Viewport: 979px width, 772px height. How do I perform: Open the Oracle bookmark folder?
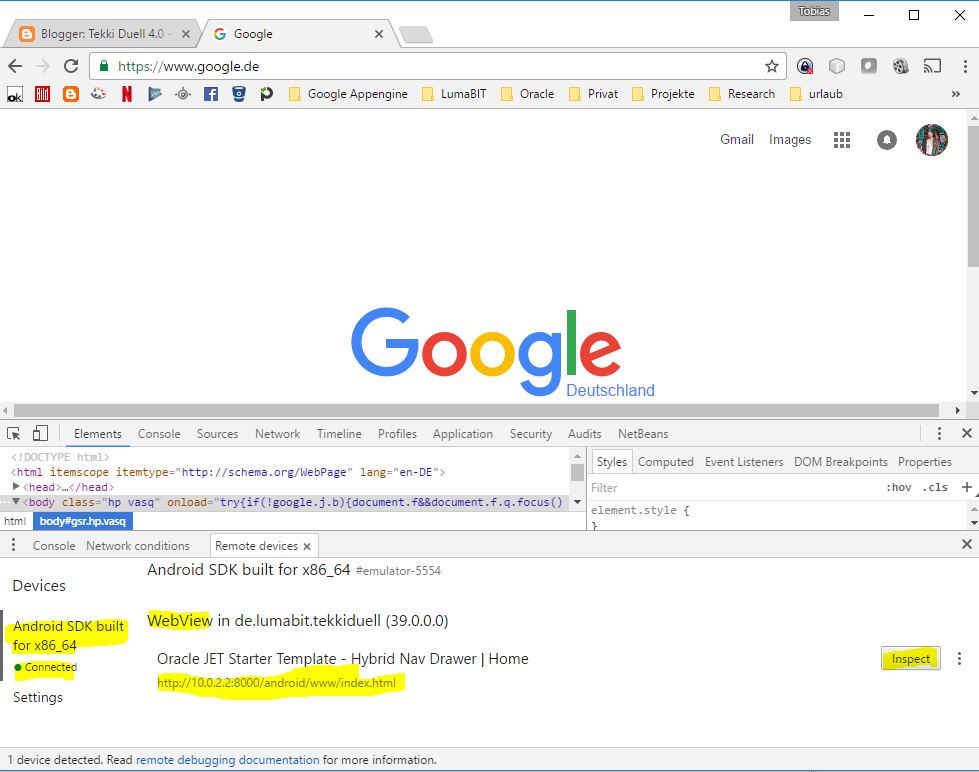(528, 94)
